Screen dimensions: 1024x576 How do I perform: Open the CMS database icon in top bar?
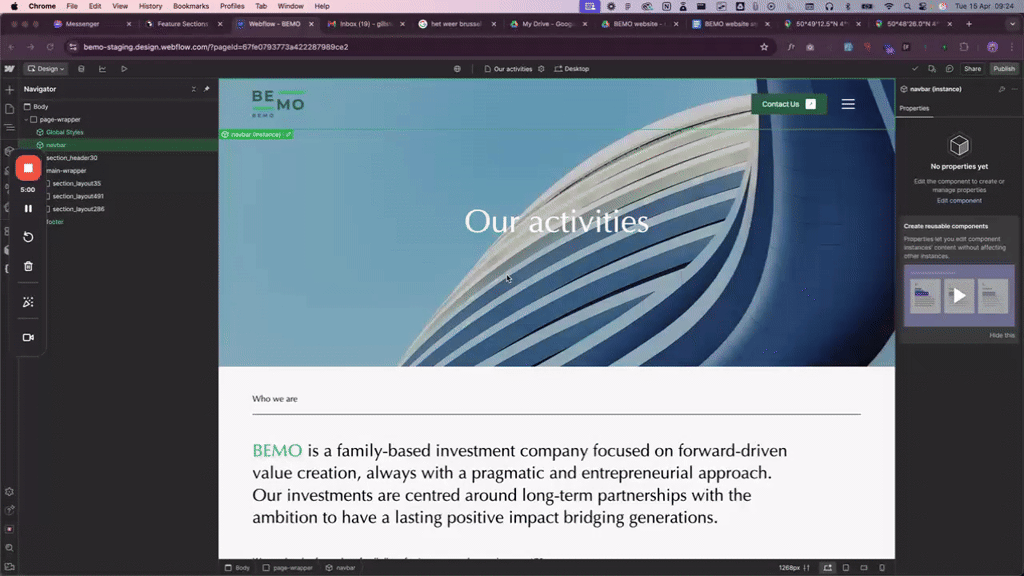pyautogui.click(x=81, y=69)
